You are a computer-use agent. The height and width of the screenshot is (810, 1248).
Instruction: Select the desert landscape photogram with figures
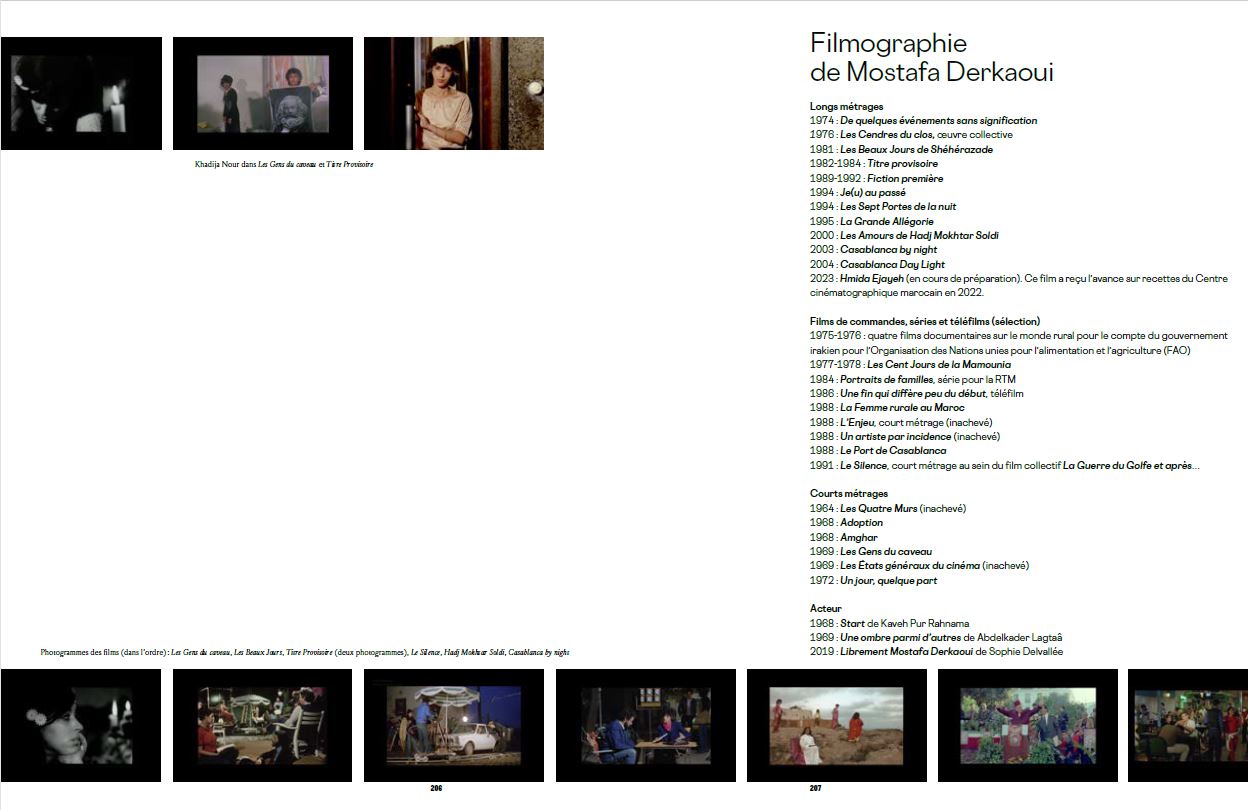tap(837, 725)
